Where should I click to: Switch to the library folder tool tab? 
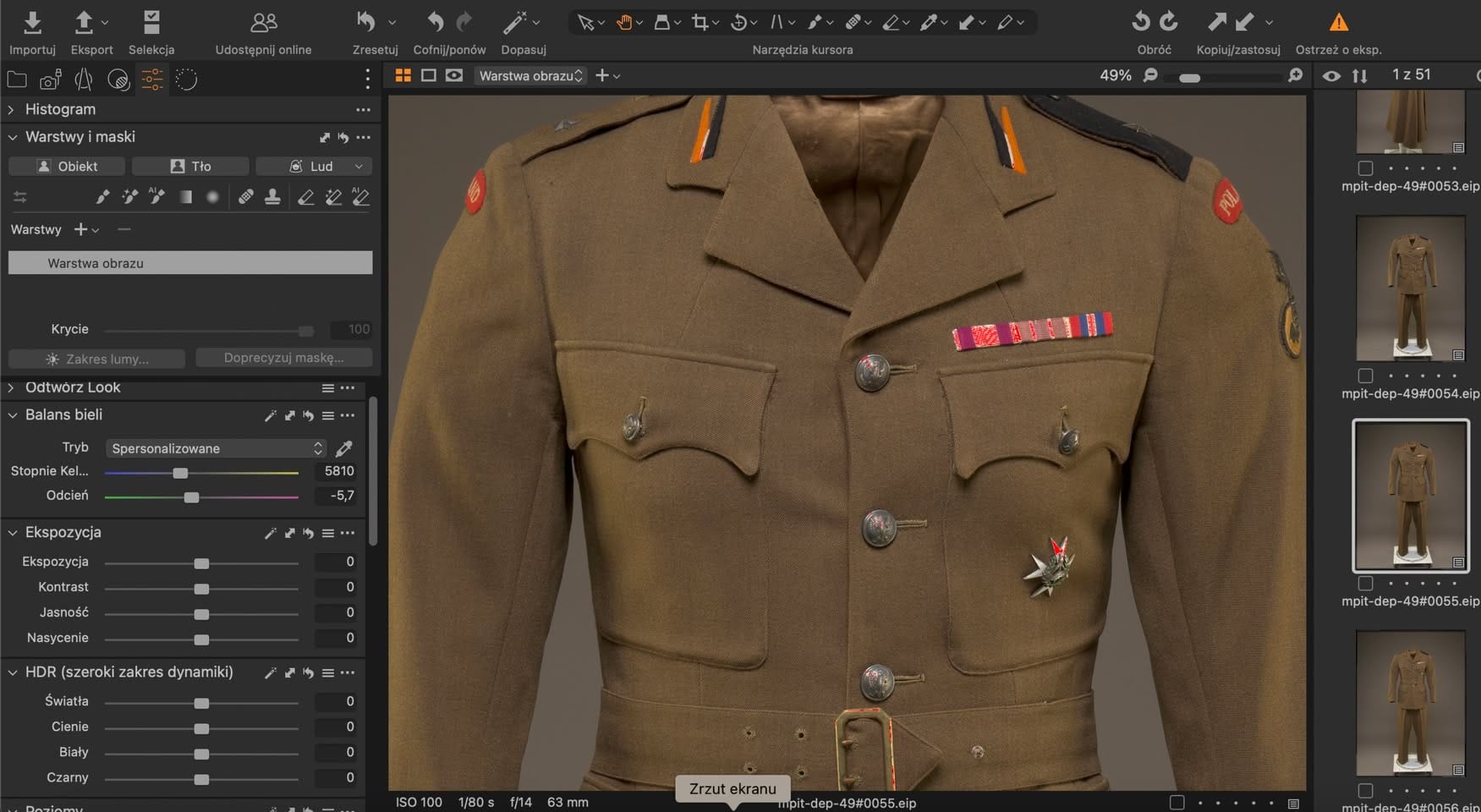pyautogui.click(x=17, y=80)
